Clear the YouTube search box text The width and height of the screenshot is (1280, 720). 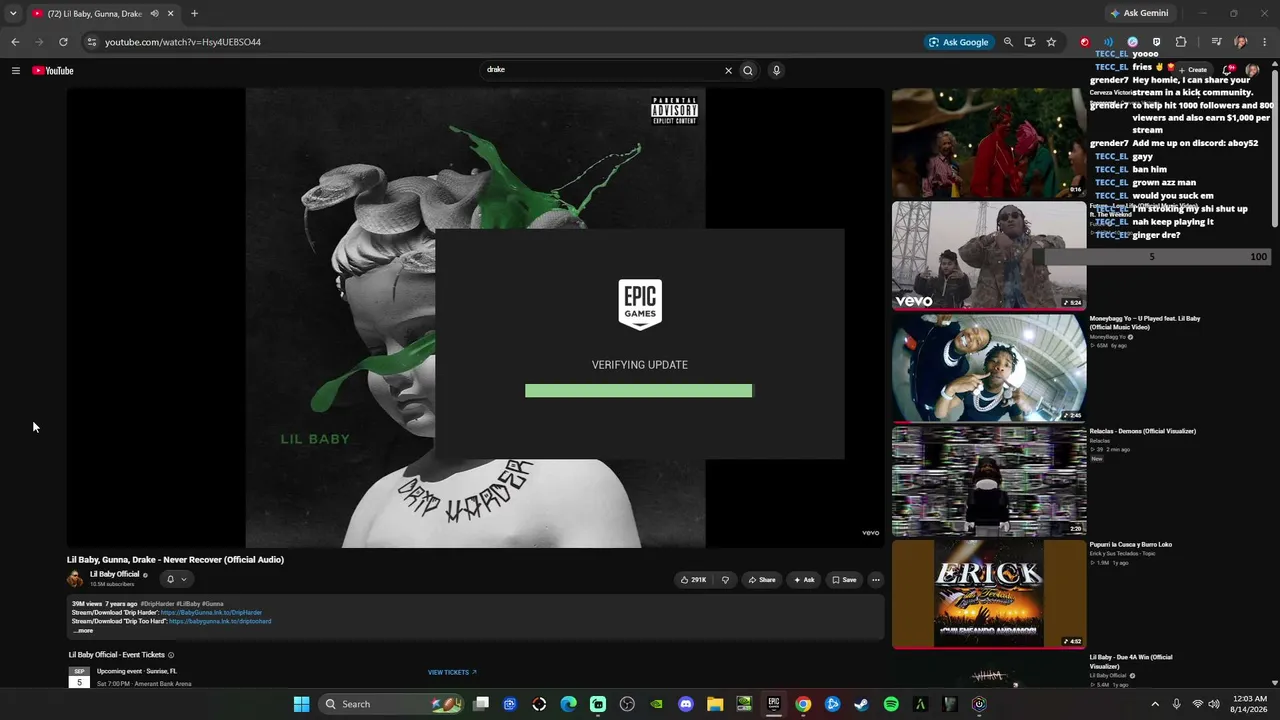(x=728, y=70)
